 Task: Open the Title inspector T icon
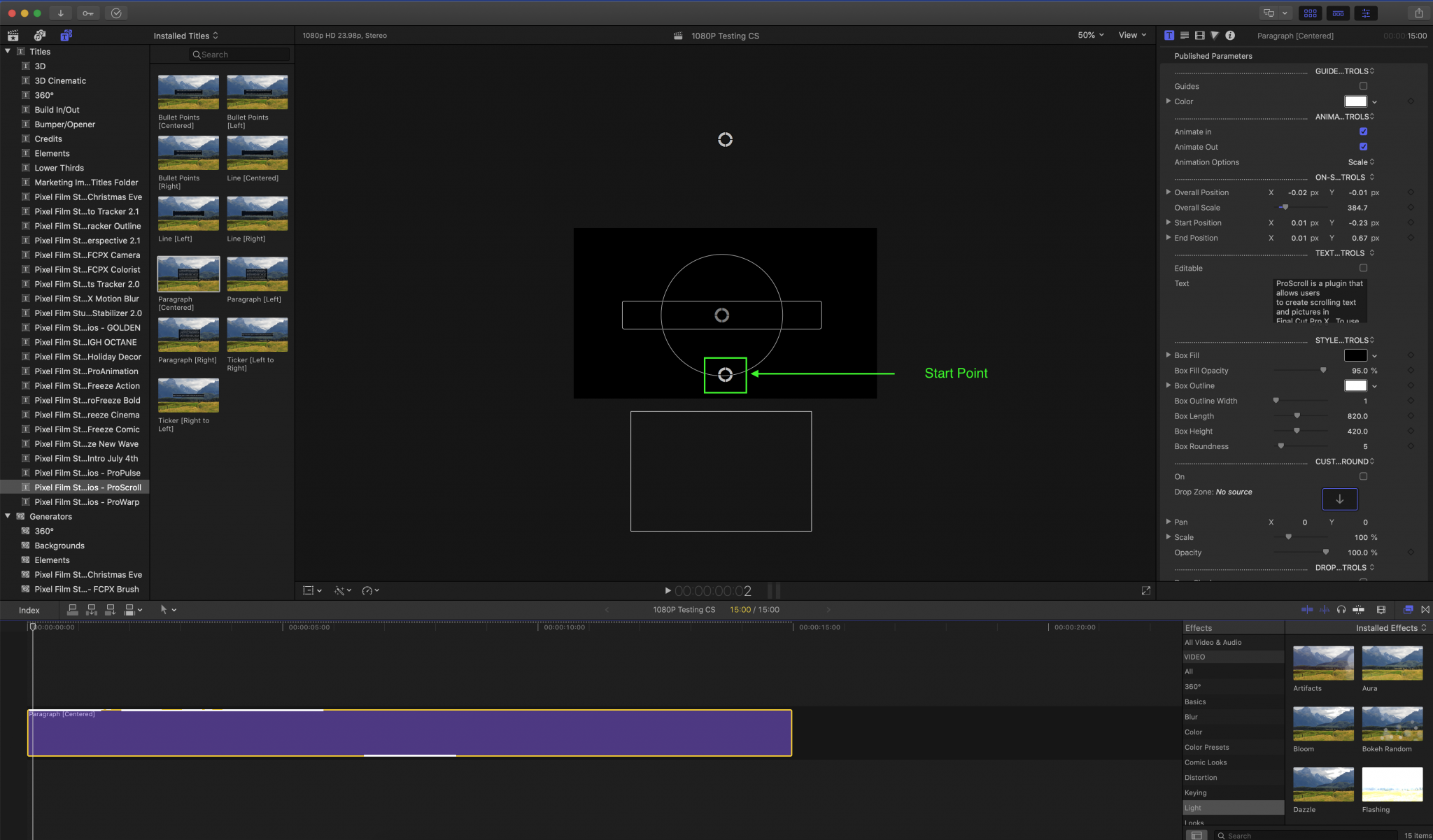tap(1169, 36)
